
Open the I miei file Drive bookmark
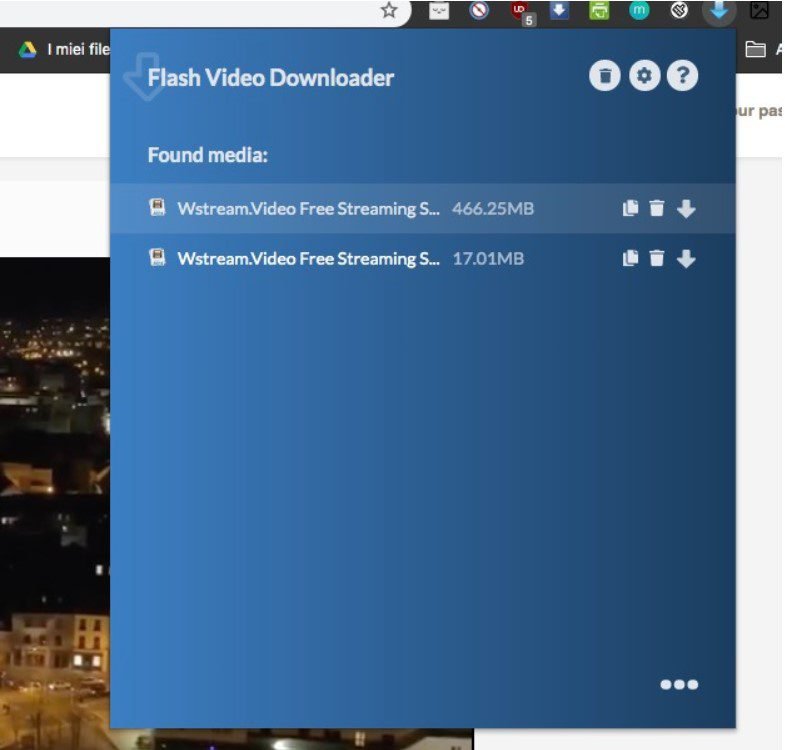64,49
